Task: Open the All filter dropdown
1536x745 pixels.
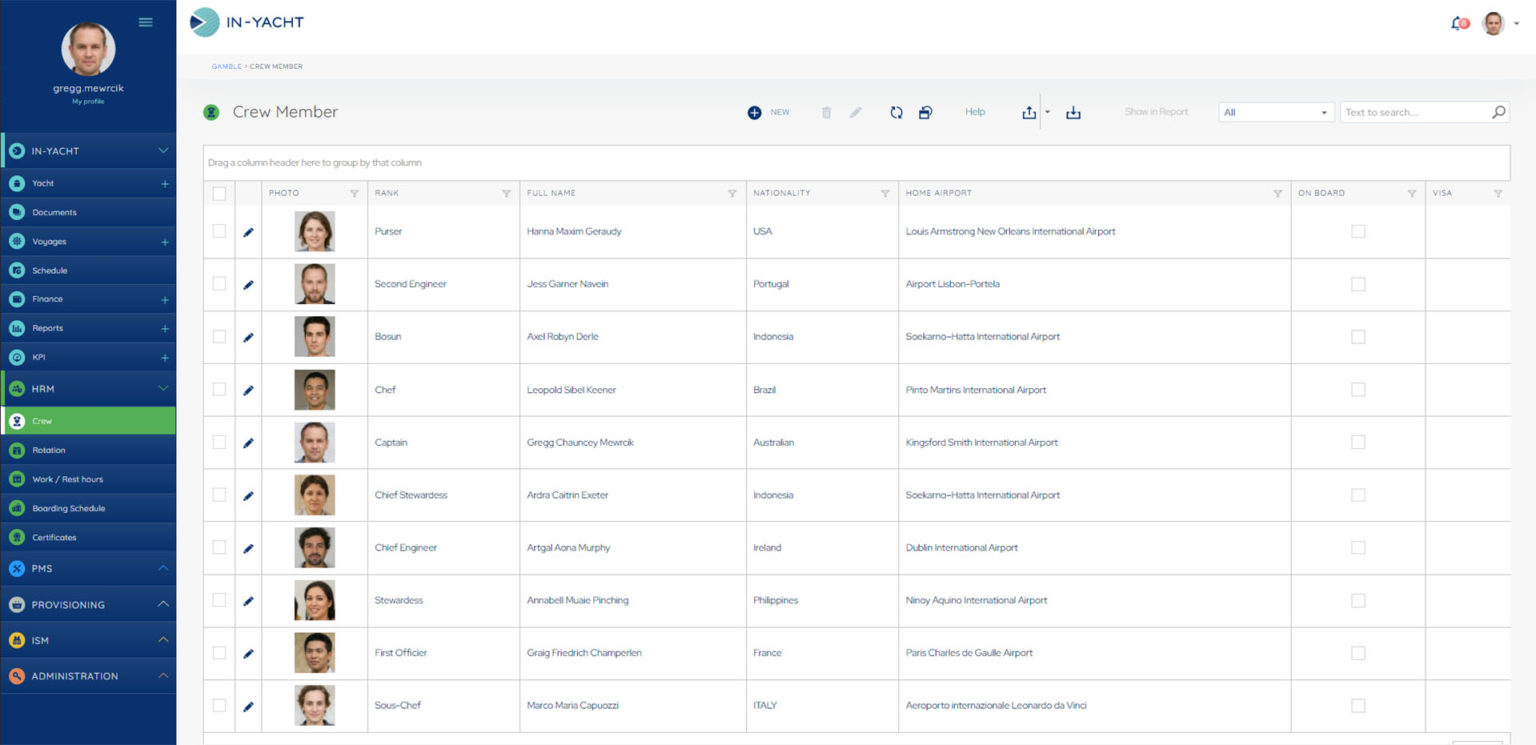Action: pyautogui.click(x=1276, y=112)
